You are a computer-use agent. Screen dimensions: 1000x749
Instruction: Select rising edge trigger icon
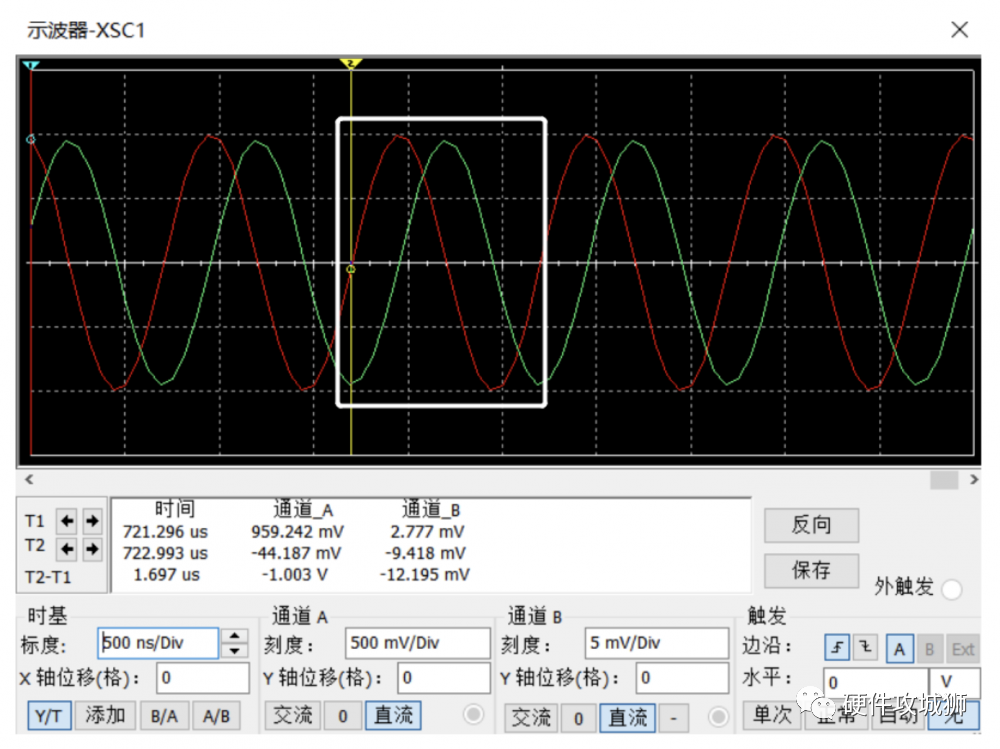837,648
